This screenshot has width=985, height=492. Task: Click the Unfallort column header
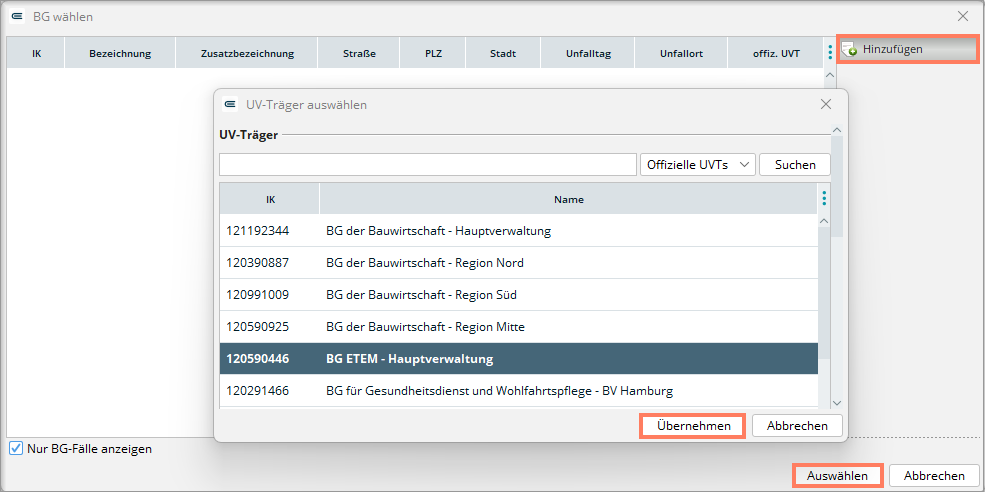tap(681, 53)
